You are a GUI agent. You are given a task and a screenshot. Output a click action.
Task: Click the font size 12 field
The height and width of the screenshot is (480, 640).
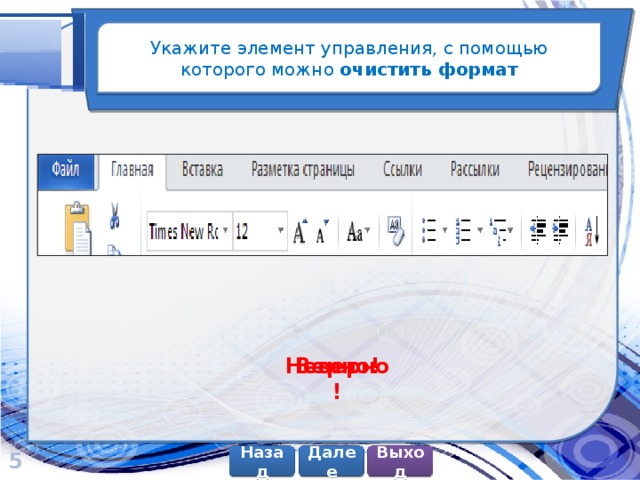[x=260, y=231]
